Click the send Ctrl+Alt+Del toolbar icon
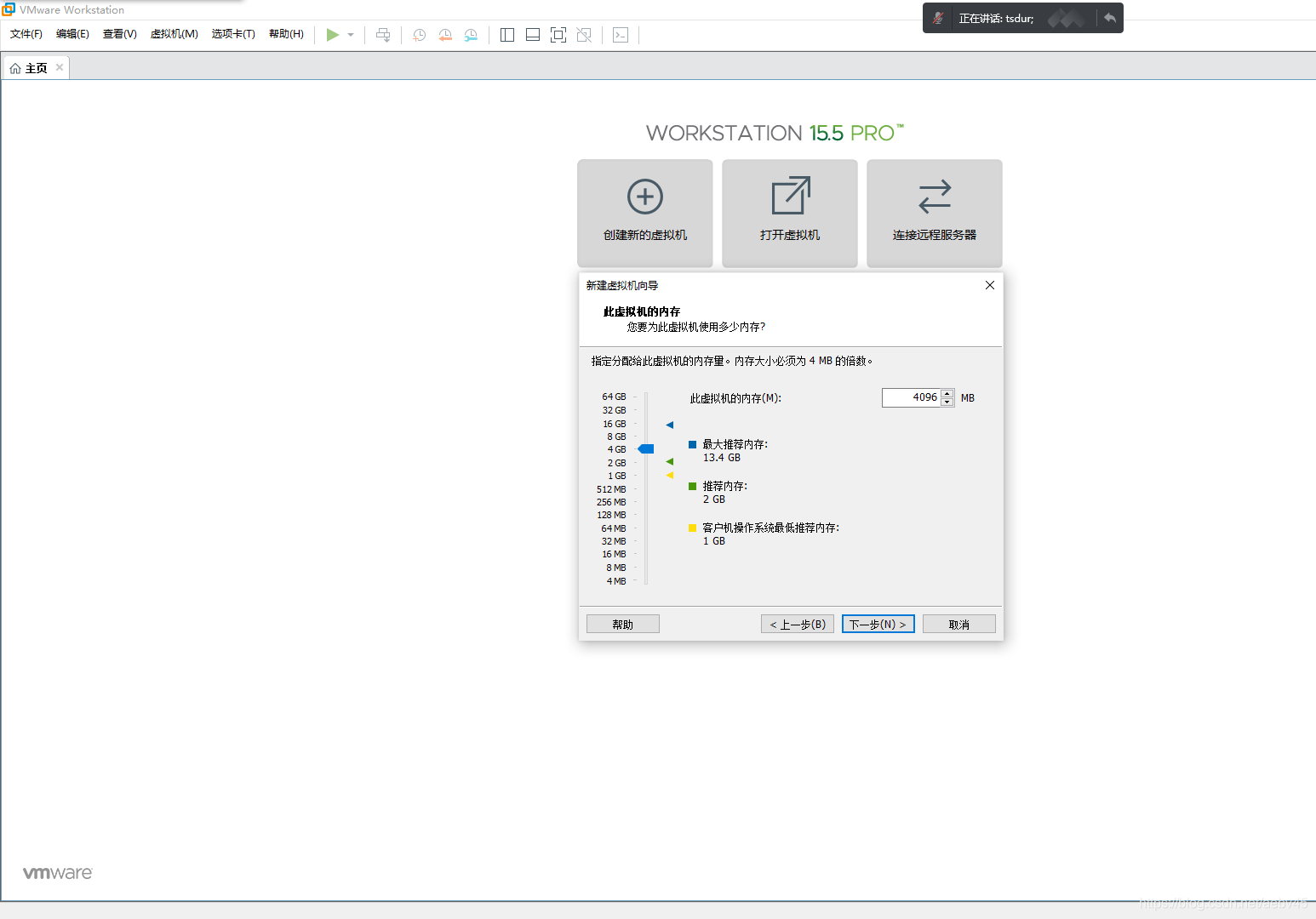Viewport: 1316px width, 919px height. coord(383,35)
